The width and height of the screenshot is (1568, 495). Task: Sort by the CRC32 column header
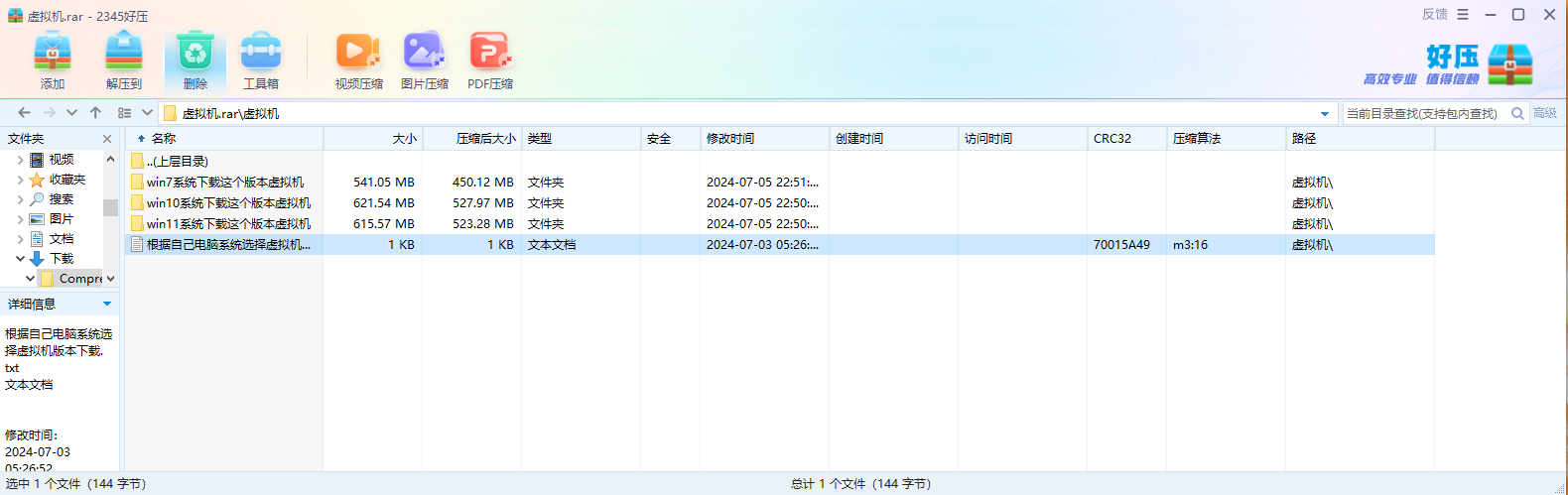pos(1127,139)
